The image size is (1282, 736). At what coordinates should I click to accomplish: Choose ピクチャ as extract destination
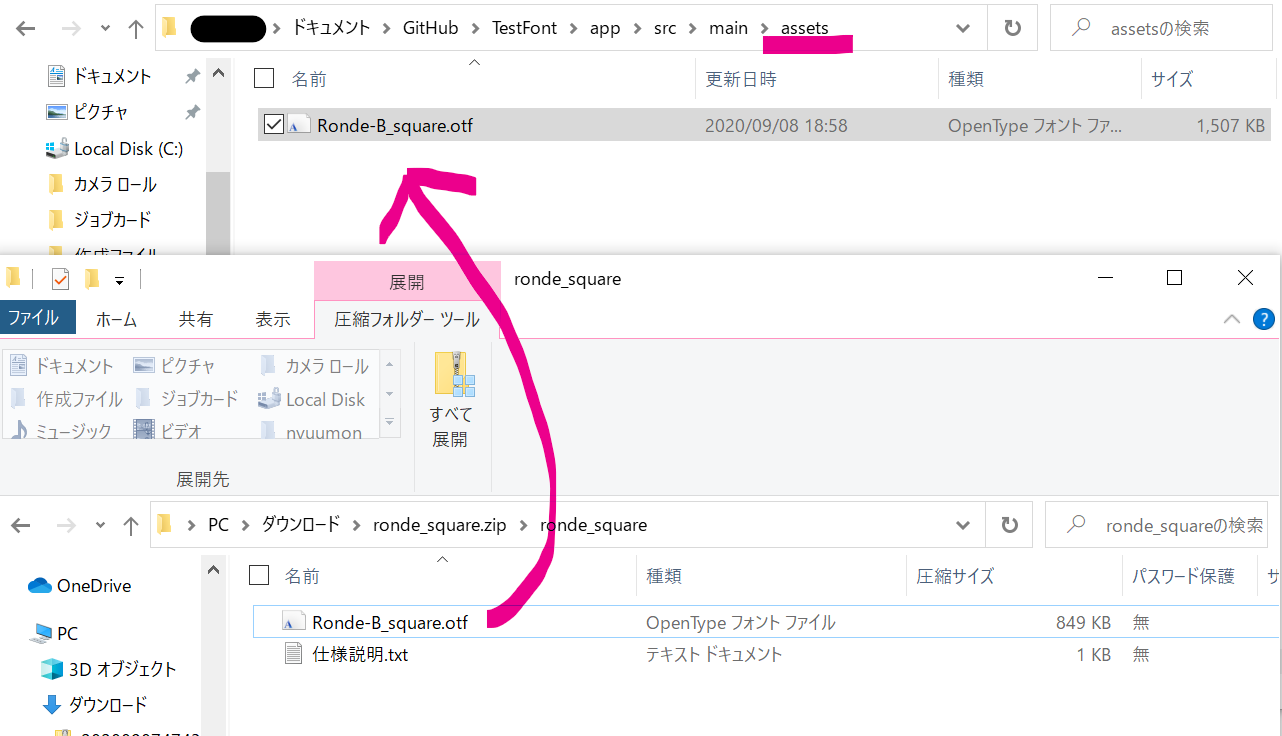pos(174,366)
